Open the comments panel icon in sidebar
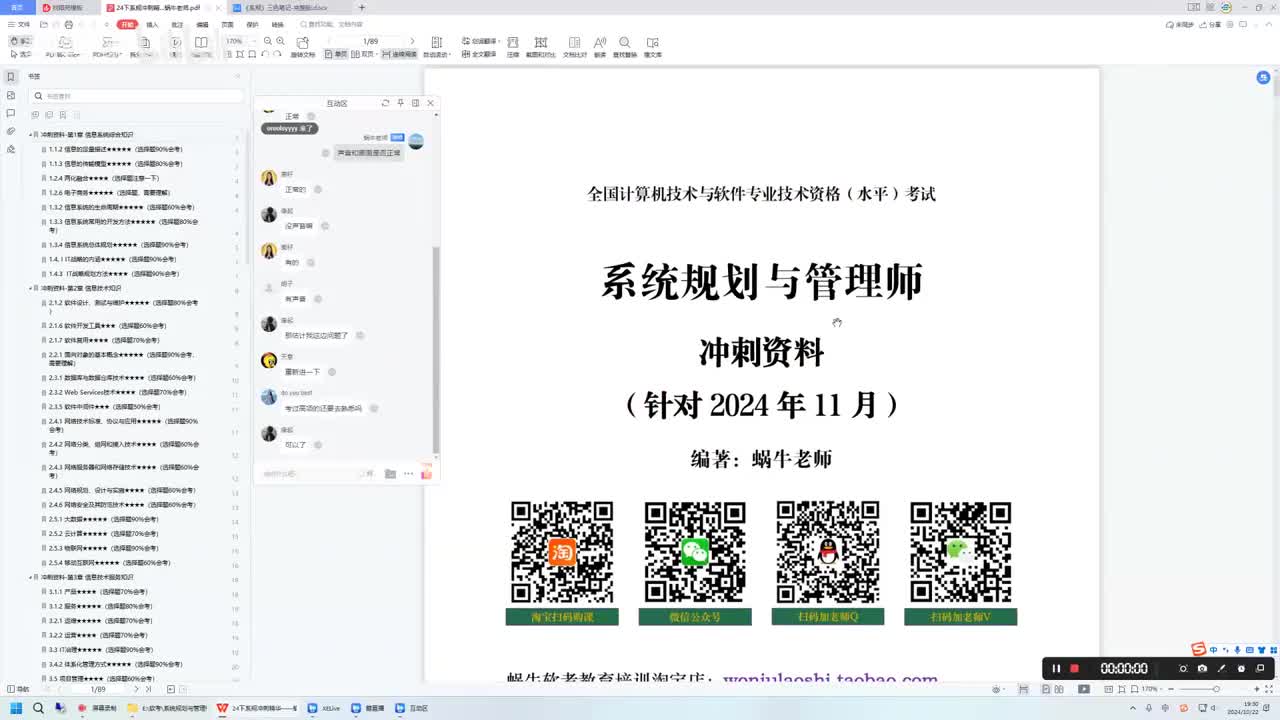1280x720 pixels. (11, 113)
